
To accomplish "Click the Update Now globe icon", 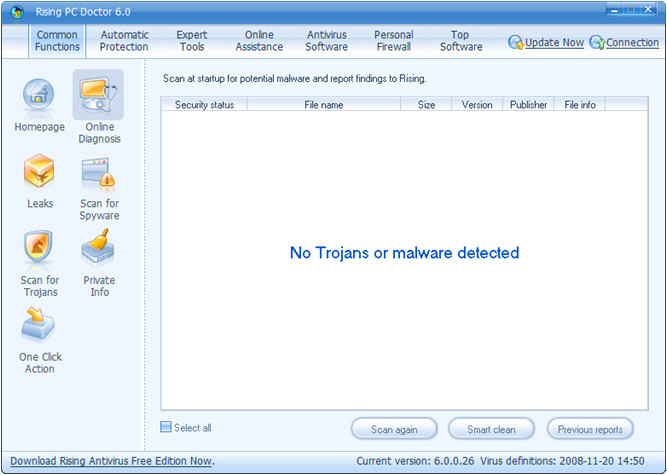I will (x=516, y=43).
